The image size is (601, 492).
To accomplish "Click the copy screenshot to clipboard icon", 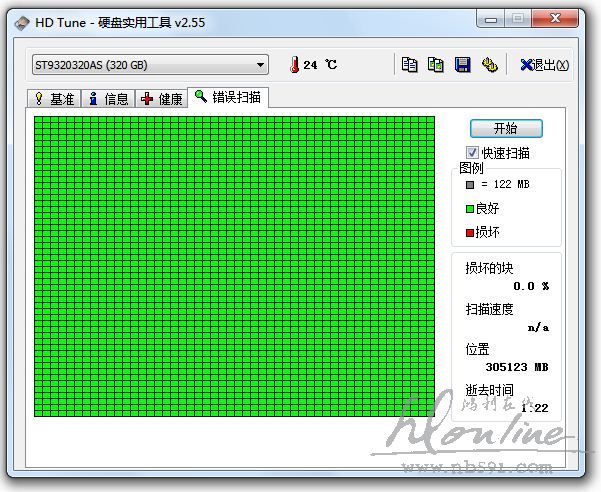I will click(x=436, y=64).
